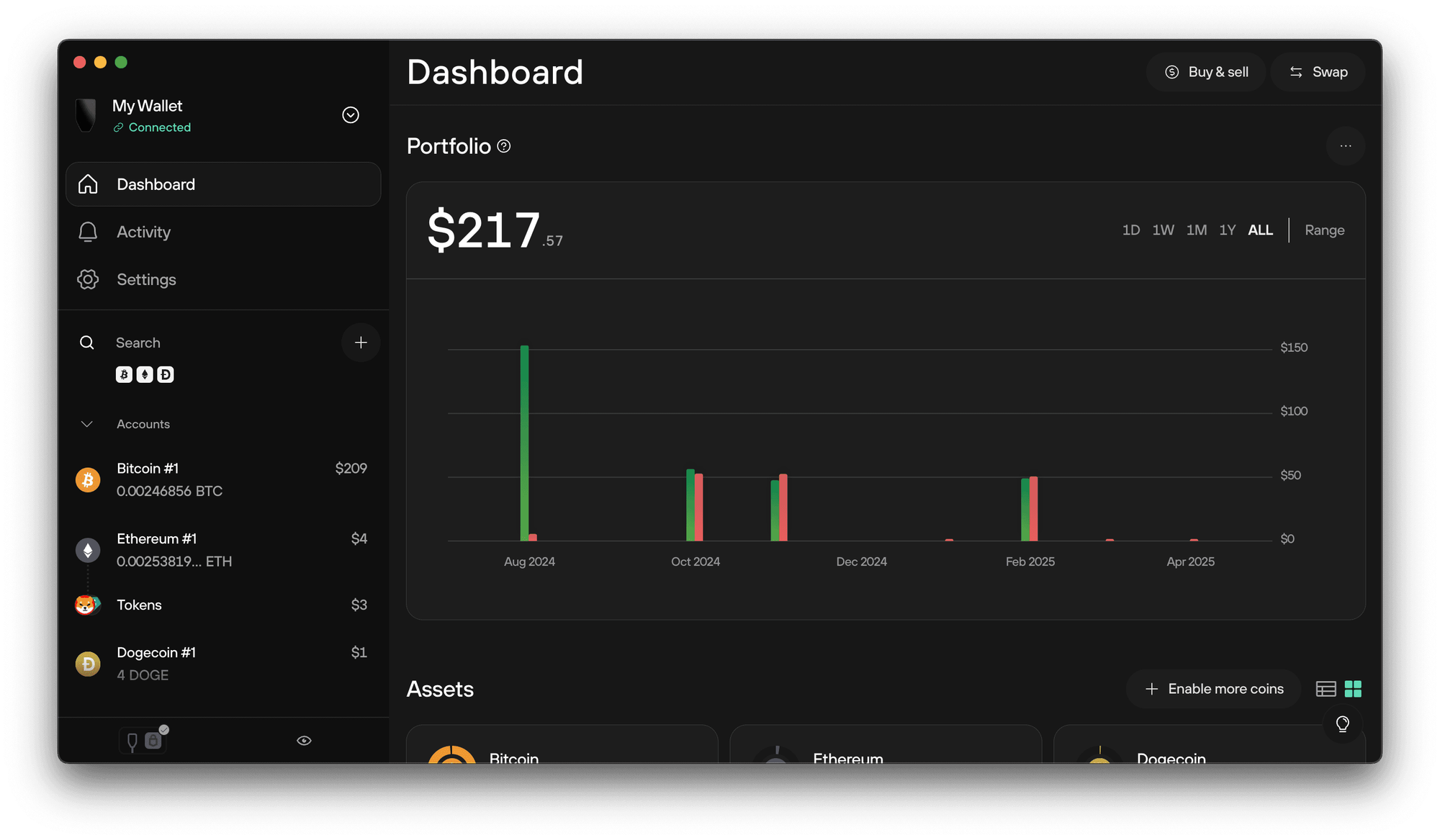This screenshot has height=840, width=1440.
Task: Click the Dogecoin filter chip under Search
Action: [x=166, y=374]
